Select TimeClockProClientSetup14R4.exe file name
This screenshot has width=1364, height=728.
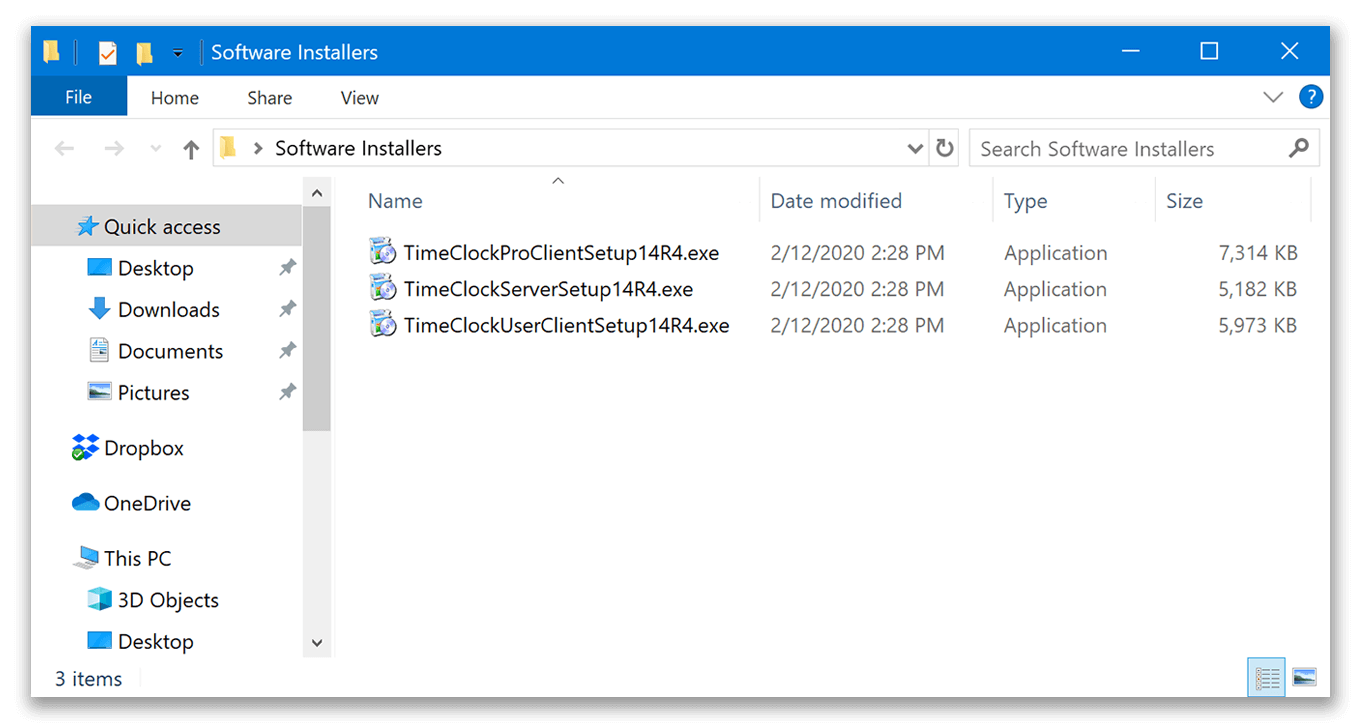[x=561, y=253]
